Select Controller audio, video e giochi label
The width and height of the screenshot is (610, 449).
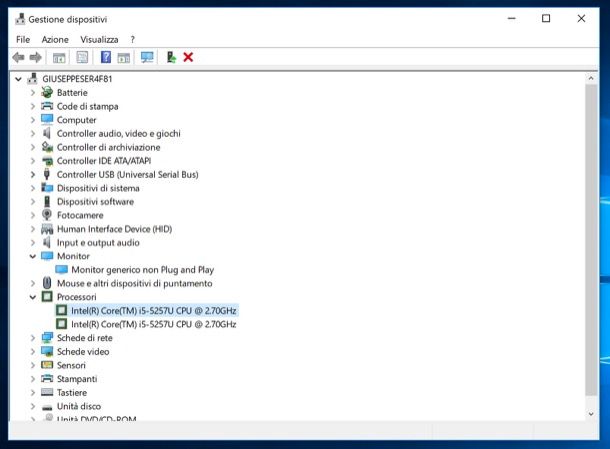click(x=119, y=133)
